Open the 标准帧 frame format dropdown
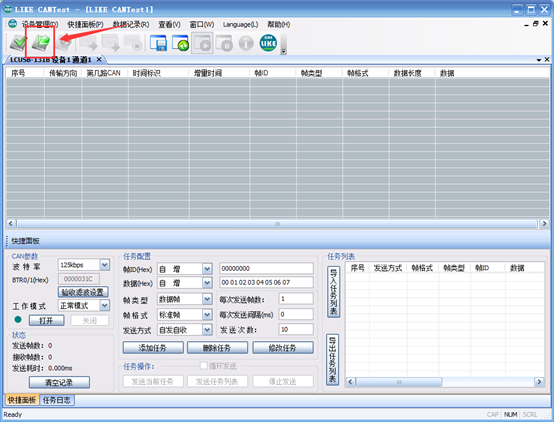The width and height of the screenshot is (554, 422). (x=207, y=314)
